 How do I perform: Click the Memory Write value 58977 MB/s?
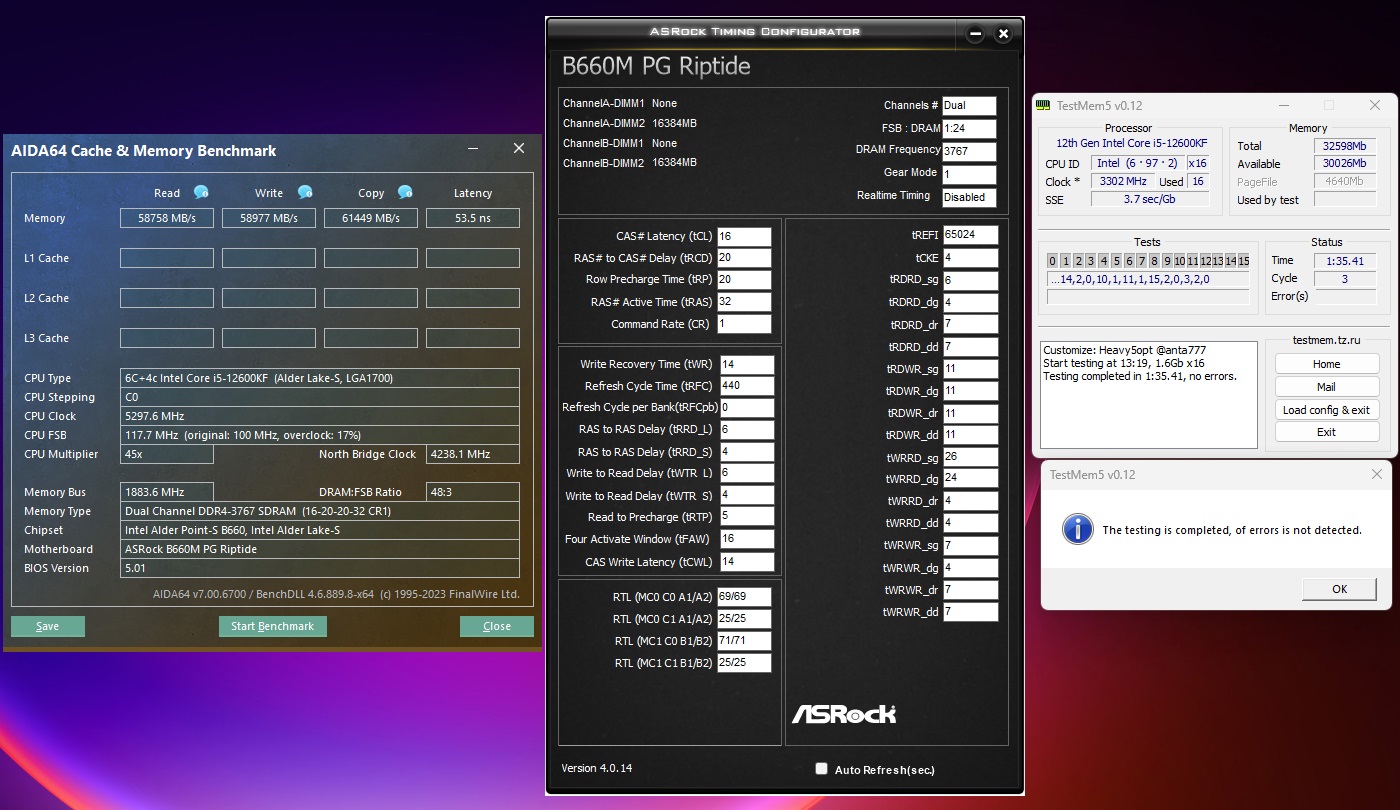[269, 218]
